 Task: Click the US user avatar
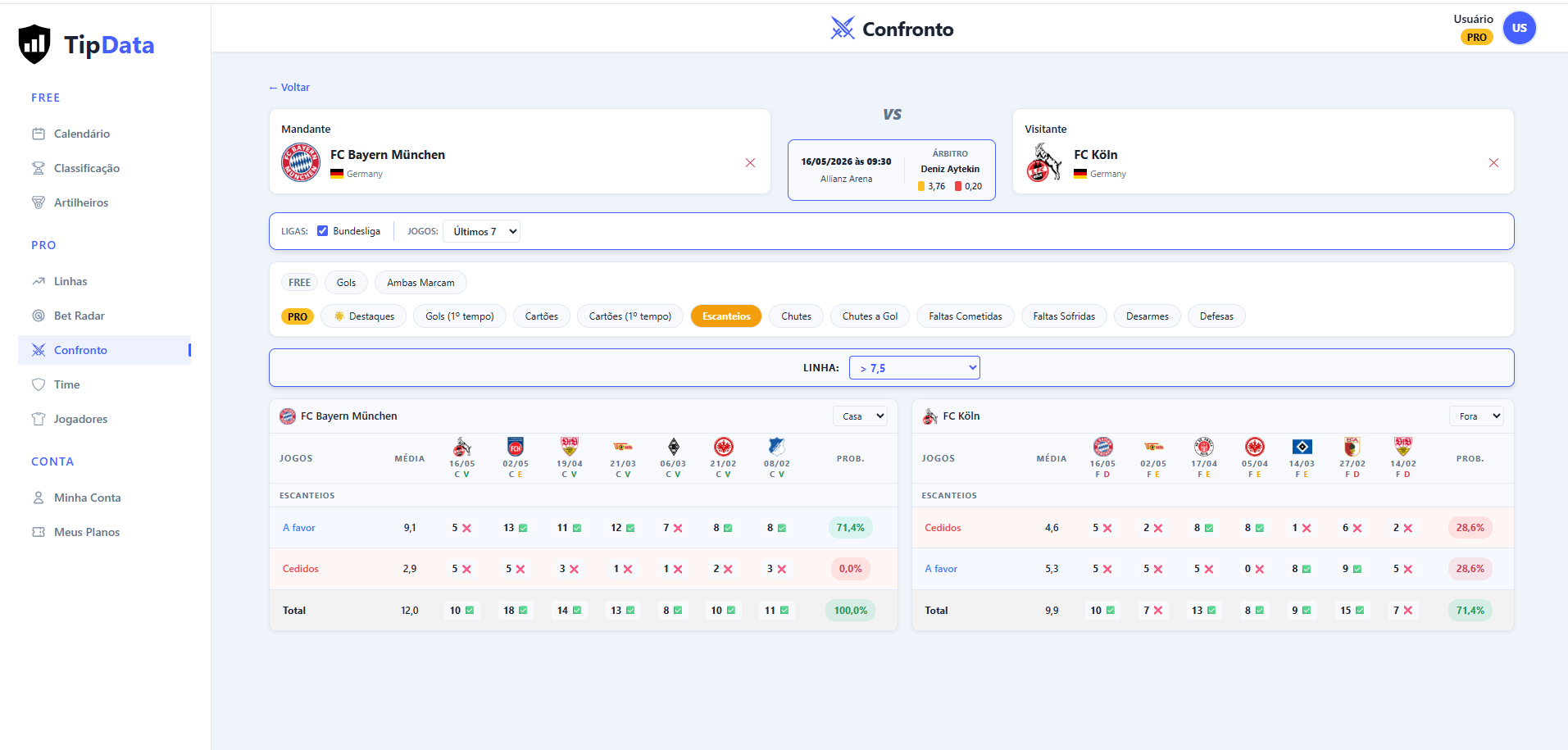click(1519, 28)
